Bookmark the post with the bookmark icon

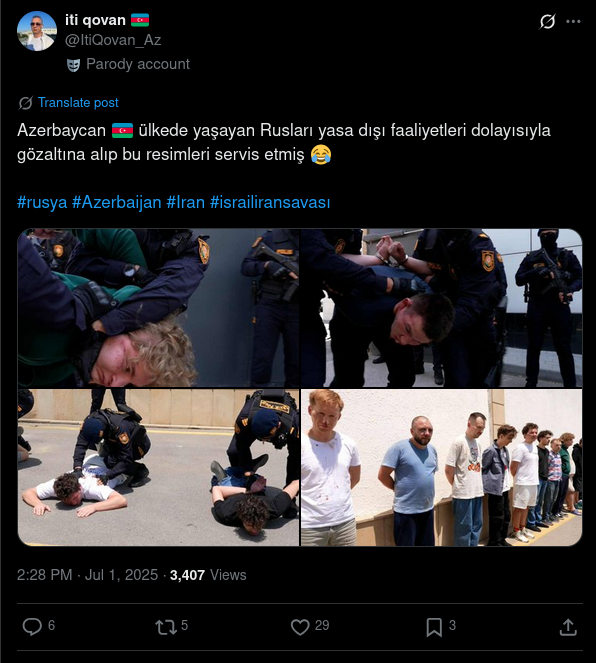click(434, 627)
